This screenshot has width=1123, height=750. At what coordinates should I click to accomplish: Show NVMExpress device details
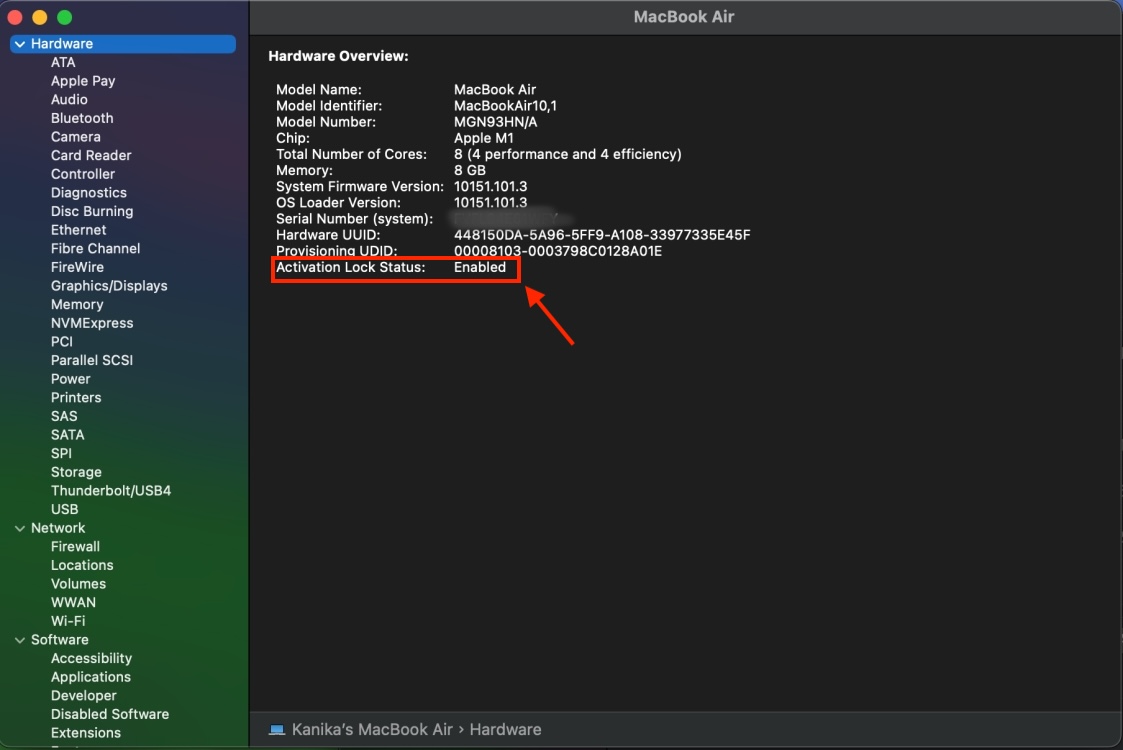tap(92, 323)
